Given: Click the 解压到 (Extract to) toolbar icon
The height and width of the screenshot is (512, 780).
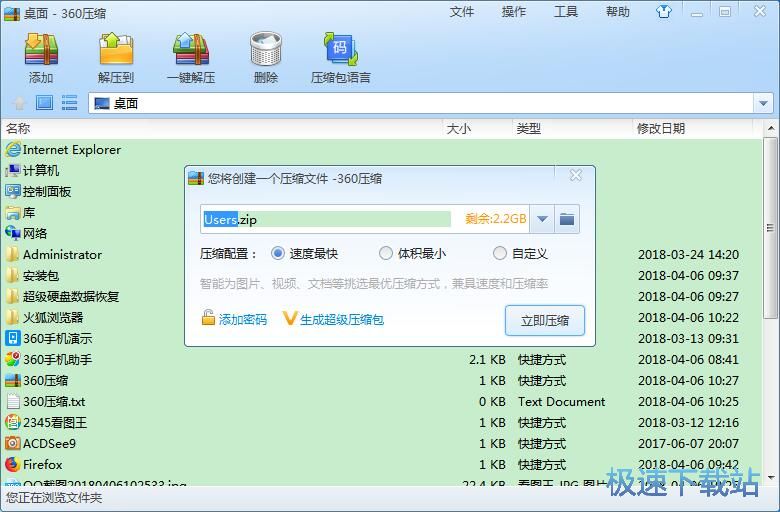Looking at the screenshot, I should [x=116, y=50].
